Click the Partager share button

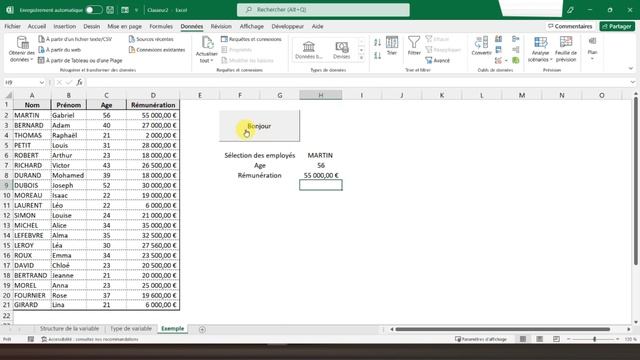pyautogui.click(x=617, y=26)
